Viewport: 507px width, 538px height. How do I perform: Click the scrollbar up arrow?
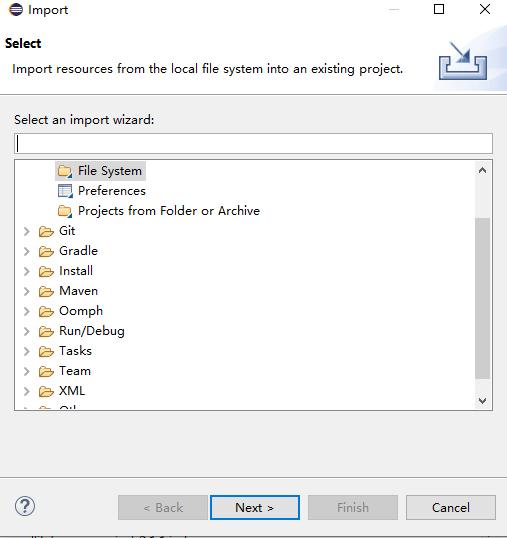coord(482,170)
